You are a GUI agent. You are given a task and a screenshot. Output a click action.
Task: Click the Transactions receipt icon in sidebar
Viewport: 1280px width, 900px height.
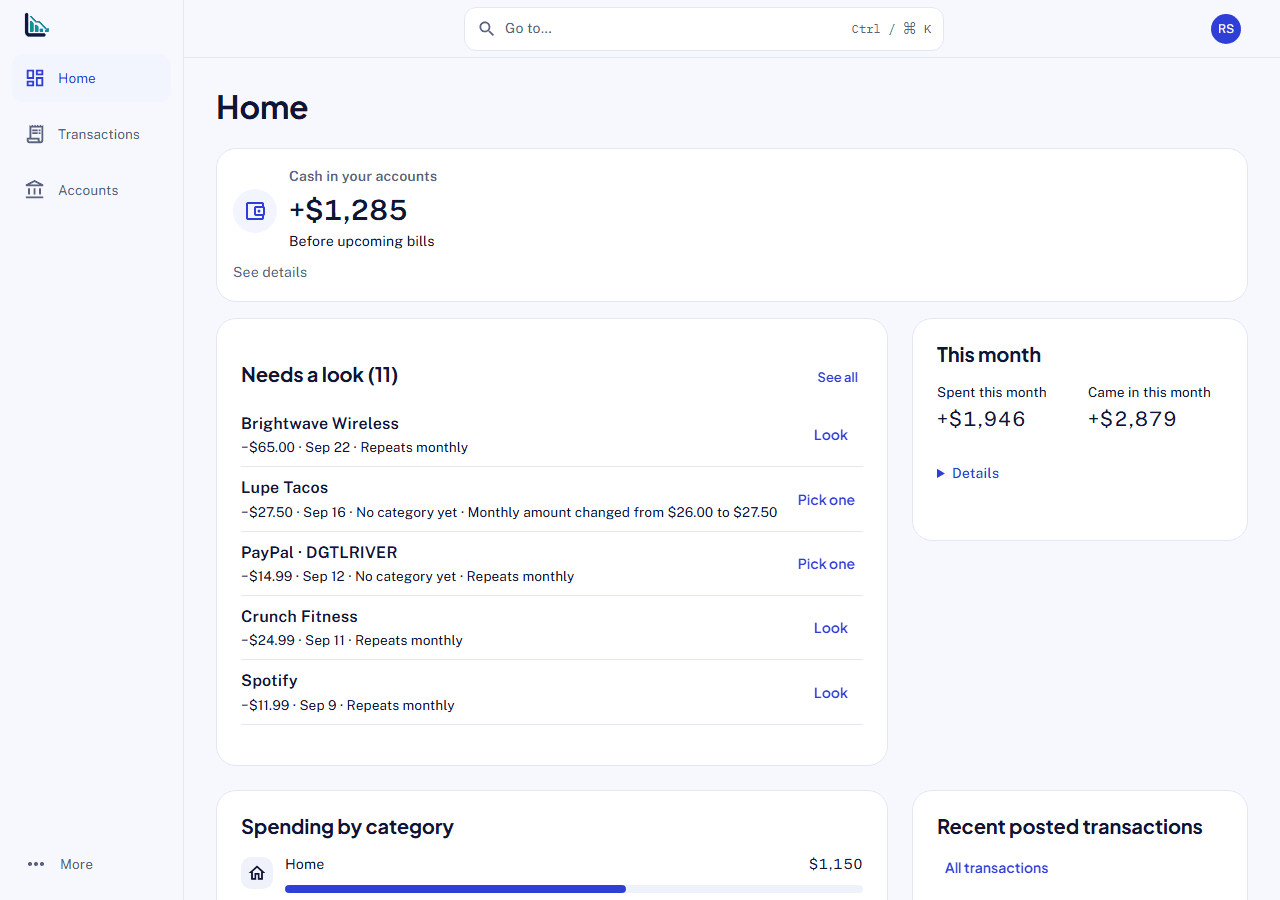[35, 134]
